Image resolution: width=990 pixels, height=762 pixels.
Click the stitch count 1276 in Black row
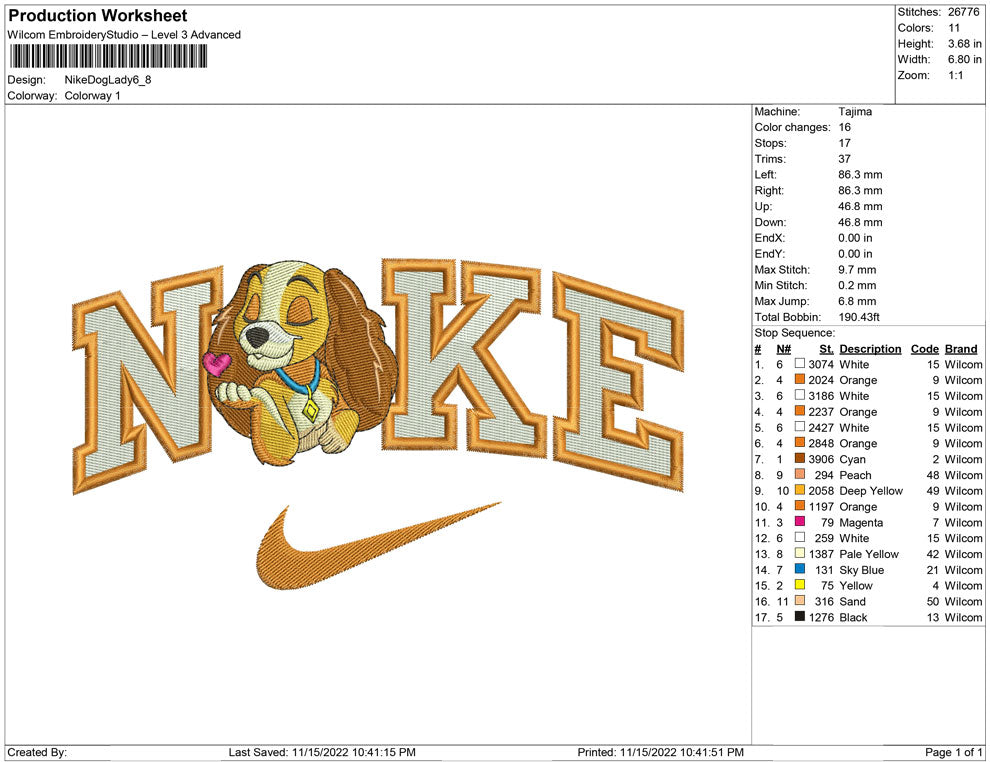[x=821, y=617]
